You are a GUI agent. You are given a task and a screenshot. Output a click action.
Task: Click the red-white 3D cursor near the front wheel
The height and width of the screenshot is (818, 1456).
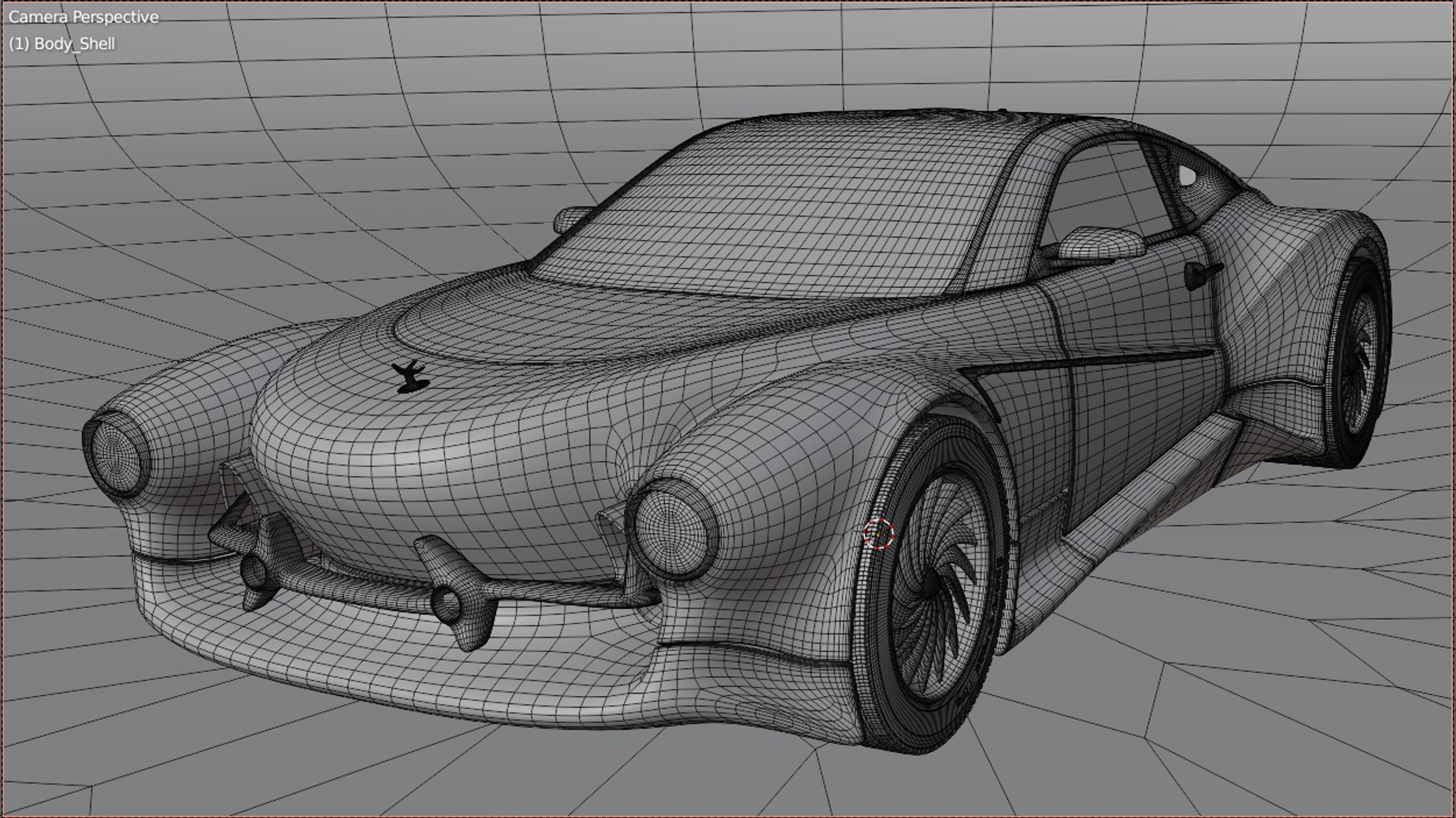click(x=879, y=534)
